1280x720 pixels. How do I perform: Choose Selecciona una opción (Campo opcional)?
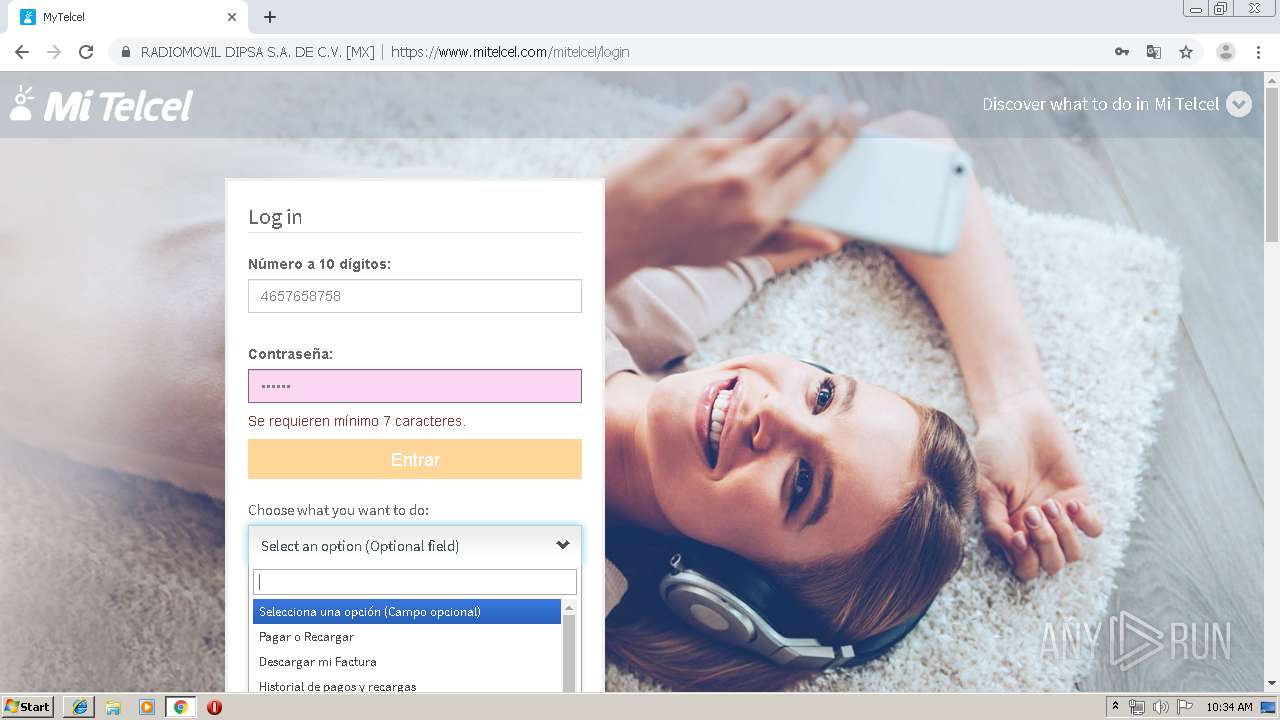[407, 611]
